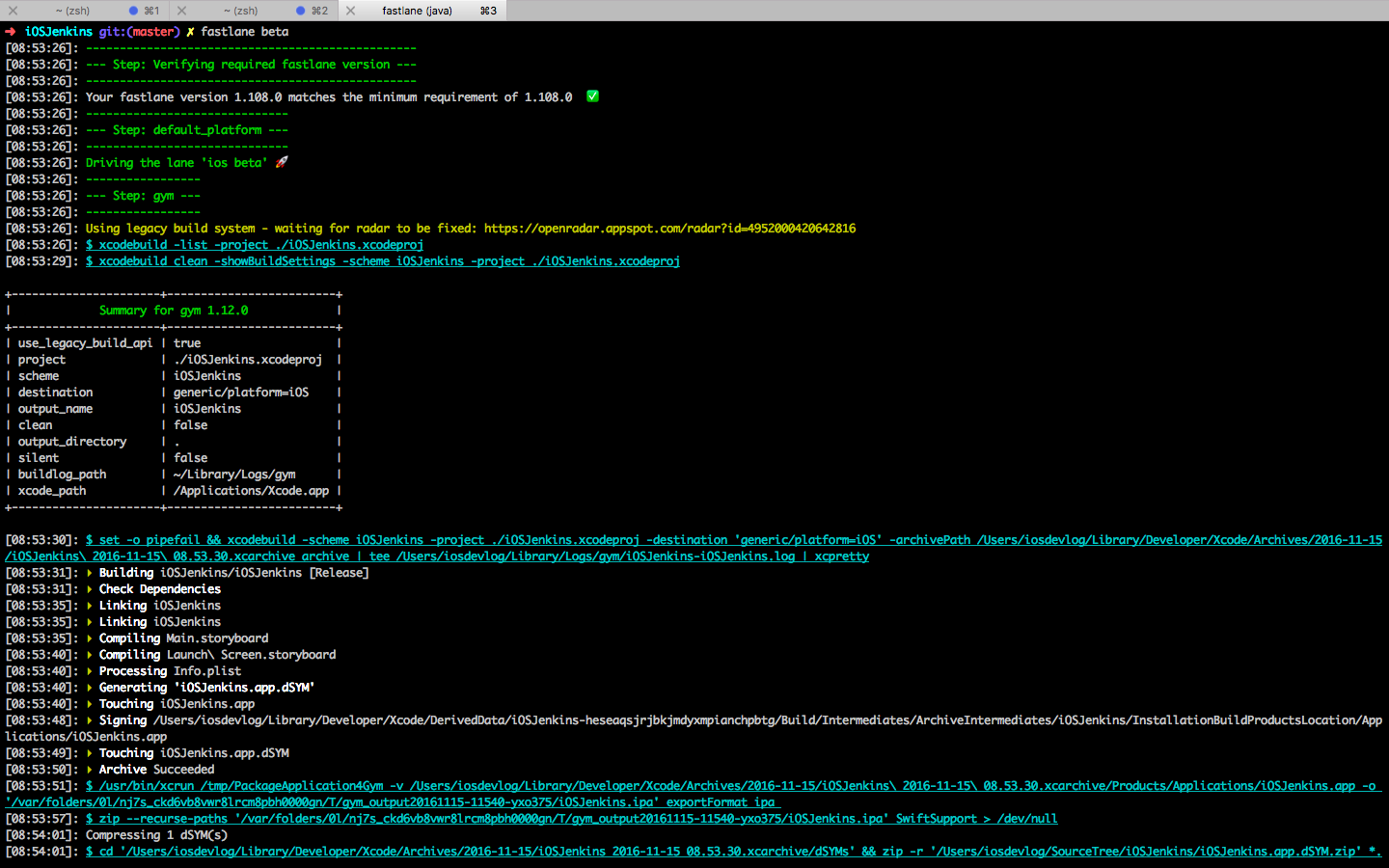The height and width of the screenshot is (868, 1389).
Task: Switch to the first zsh tab ⌘1
Action: click(x=85, y=11)
